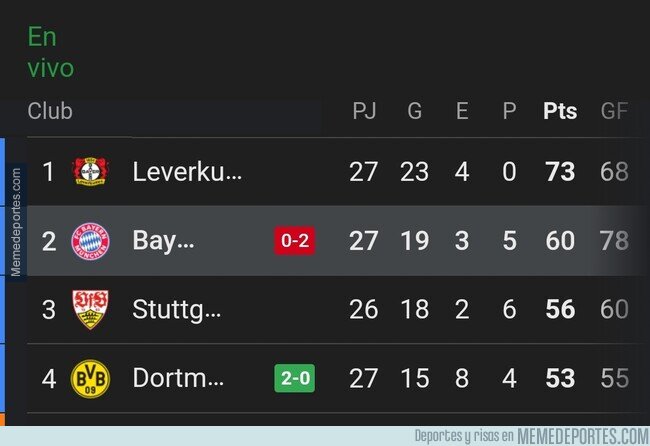Click the VfB Stuttgart club crest
Viewport: 650px width, 446px height.
90,309
